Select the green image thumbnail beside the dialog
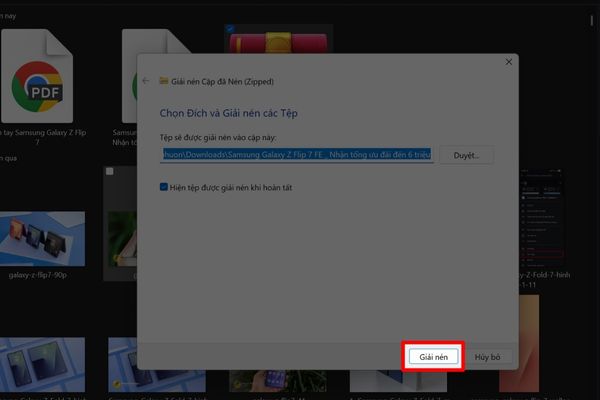This screenshot has height=400, width=600. tap(120, 225)
